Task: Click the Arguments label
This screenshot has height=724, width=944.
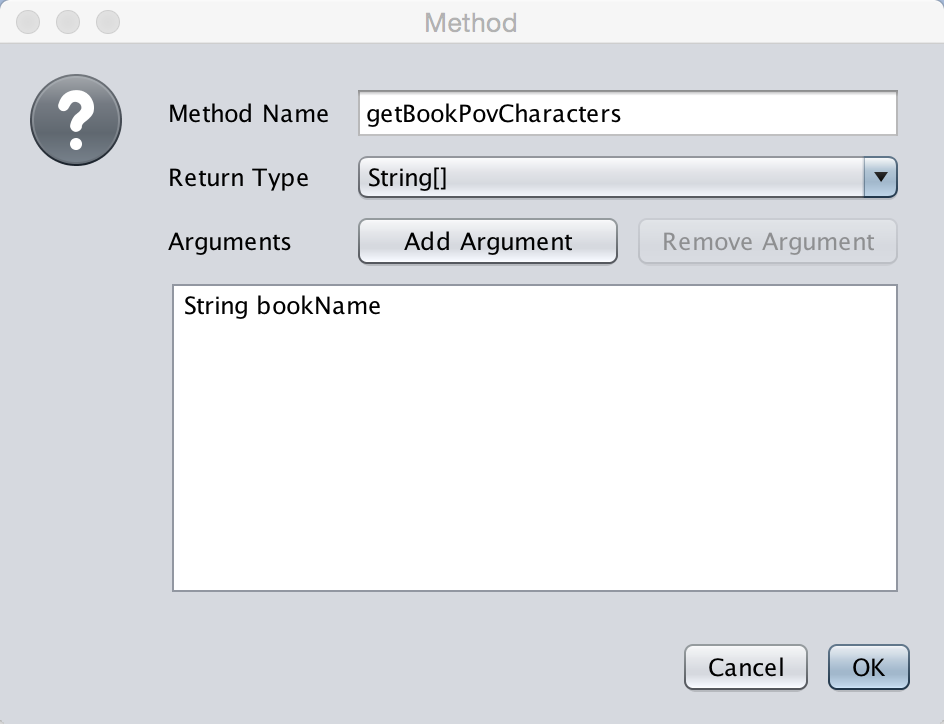Action: pos(228,242)
